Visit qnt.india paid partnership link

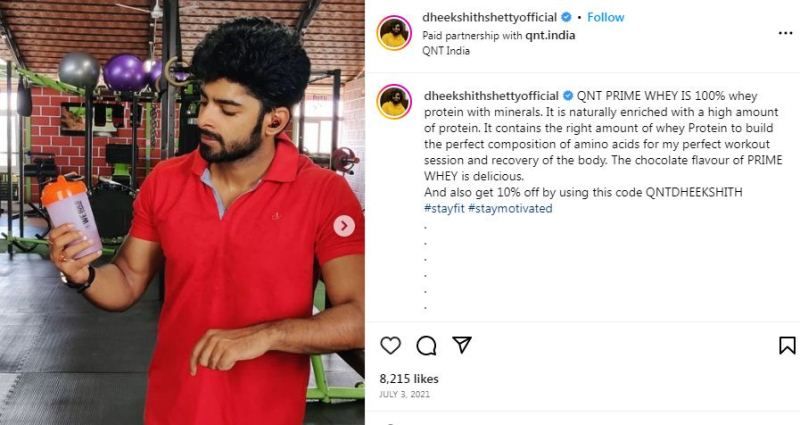pyautogui.click(x=550, y=35)
